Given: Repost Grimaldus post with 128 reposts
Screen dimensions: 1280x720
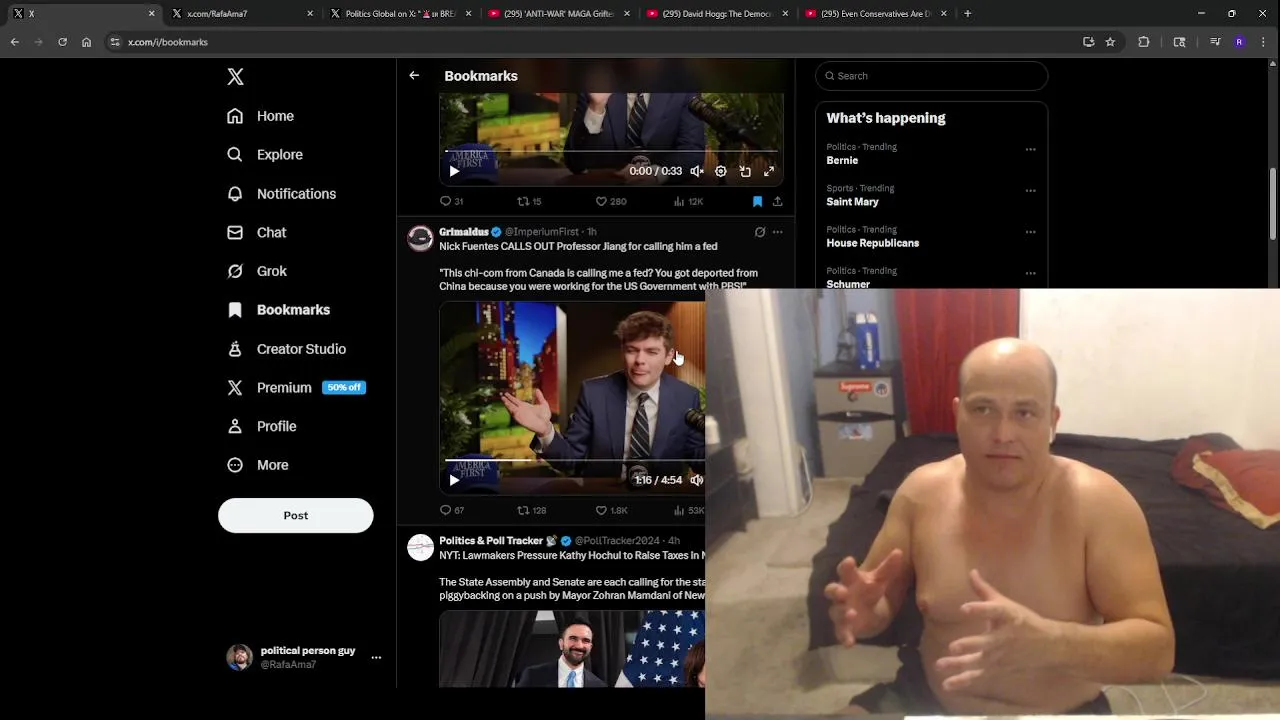Looking at the screenshot, I should pyautogui.click(x=531, y=510).
